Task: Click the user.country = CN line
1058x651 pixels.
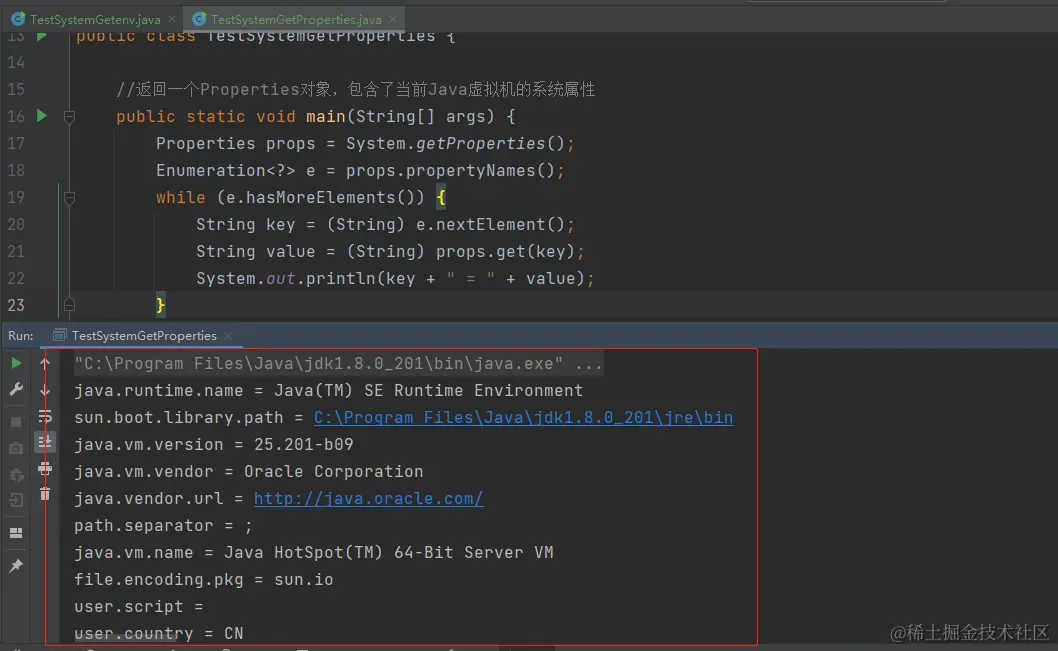Action: coord(159,633)
